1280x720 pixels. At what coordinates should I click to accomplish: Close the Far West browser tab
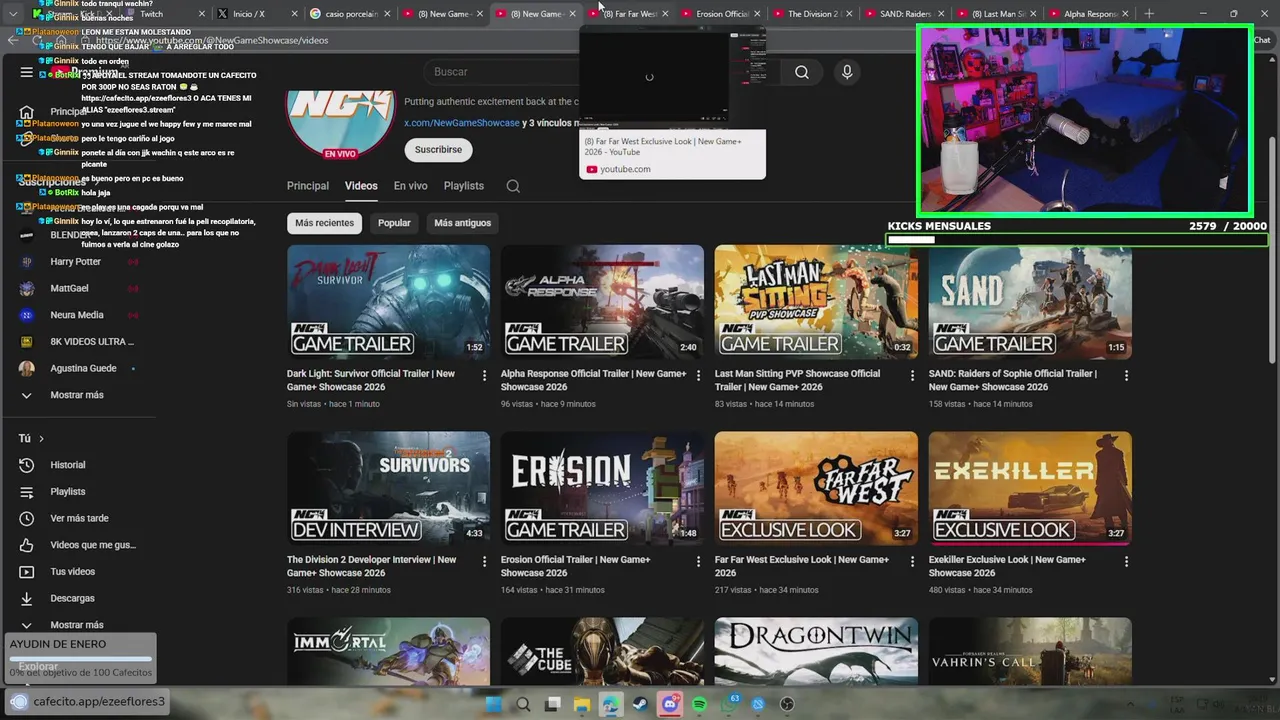665,14
